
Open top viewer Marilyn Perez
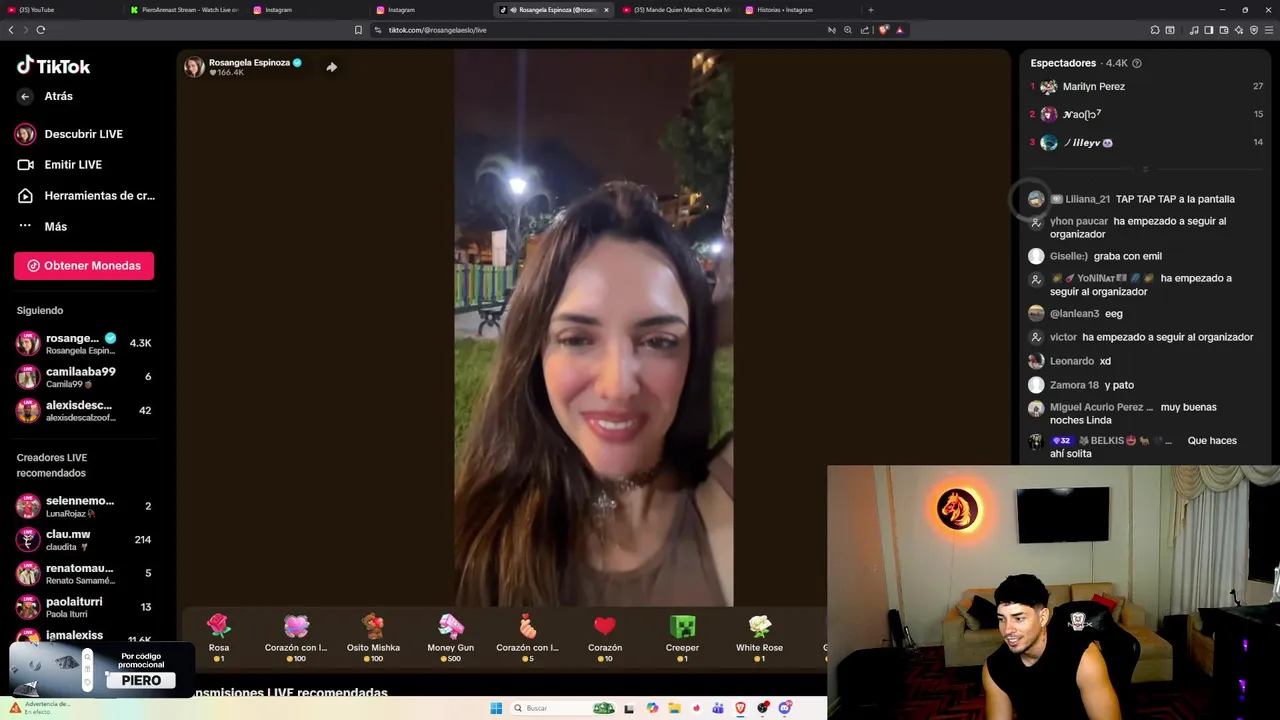1146,87
